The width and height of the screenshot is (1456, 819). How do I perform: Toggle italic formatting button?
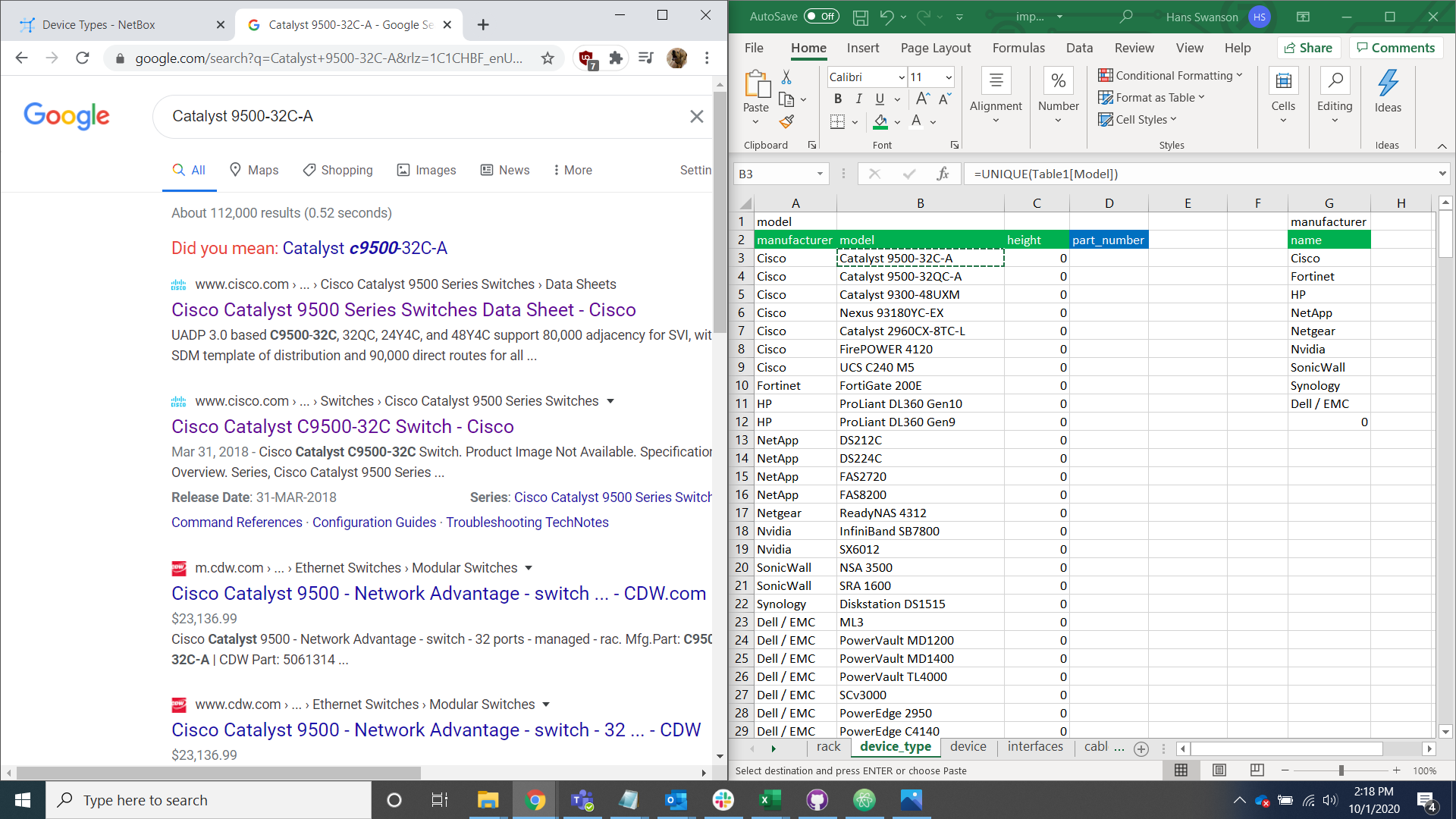point(858,99)
